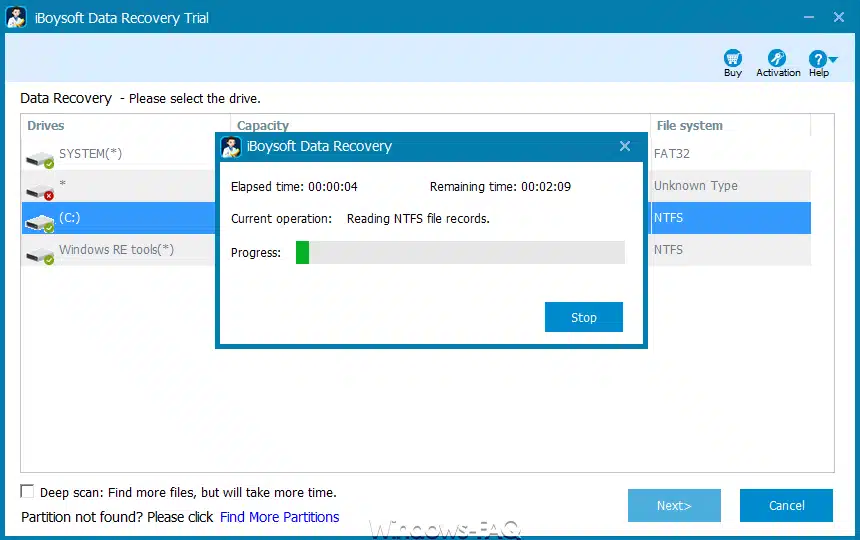This screenshot has height=540, width=860.
Task: Select the Unknown Type file system cell
Action: (x=695, y=186)
